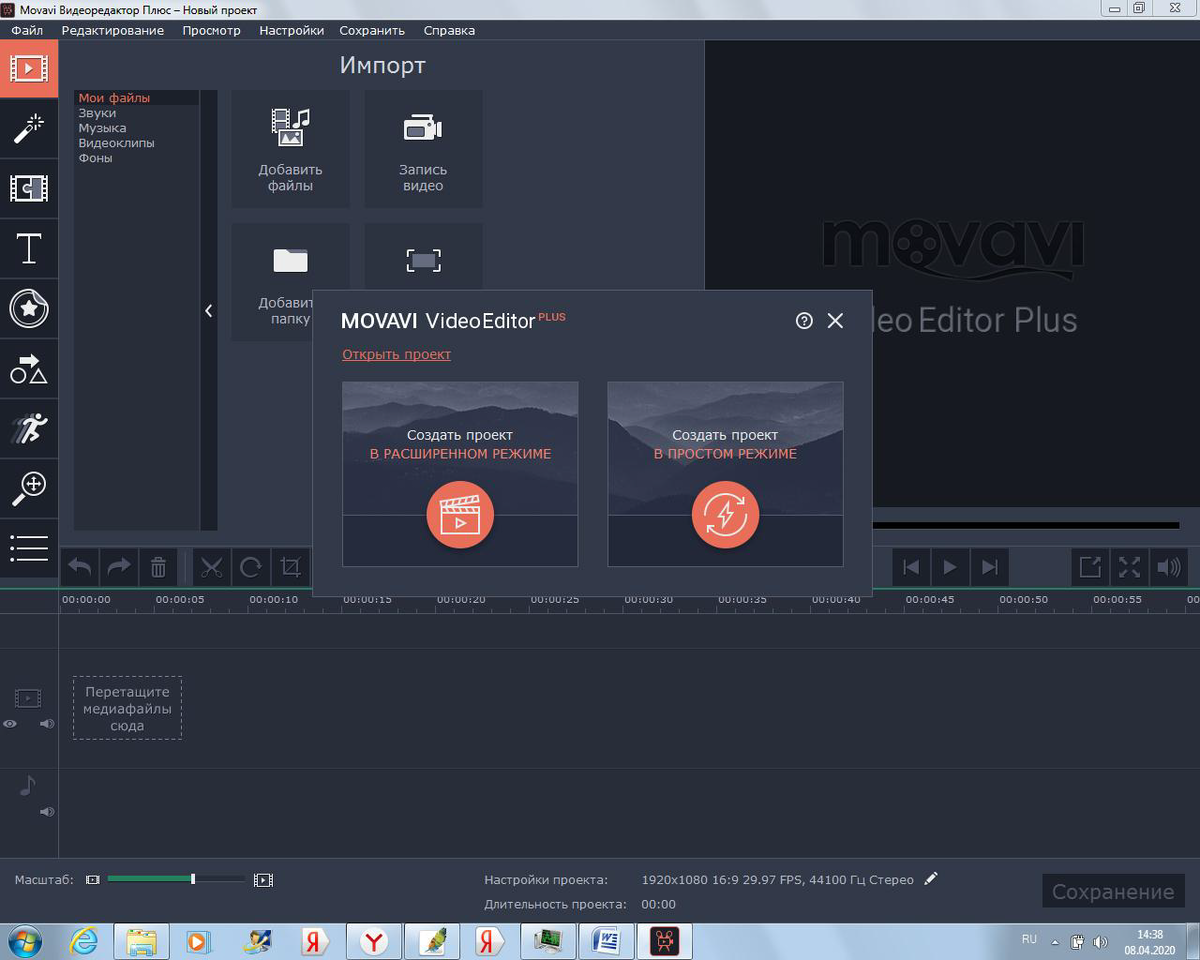Click the preview volume speaker icon

click(1168, 567)
